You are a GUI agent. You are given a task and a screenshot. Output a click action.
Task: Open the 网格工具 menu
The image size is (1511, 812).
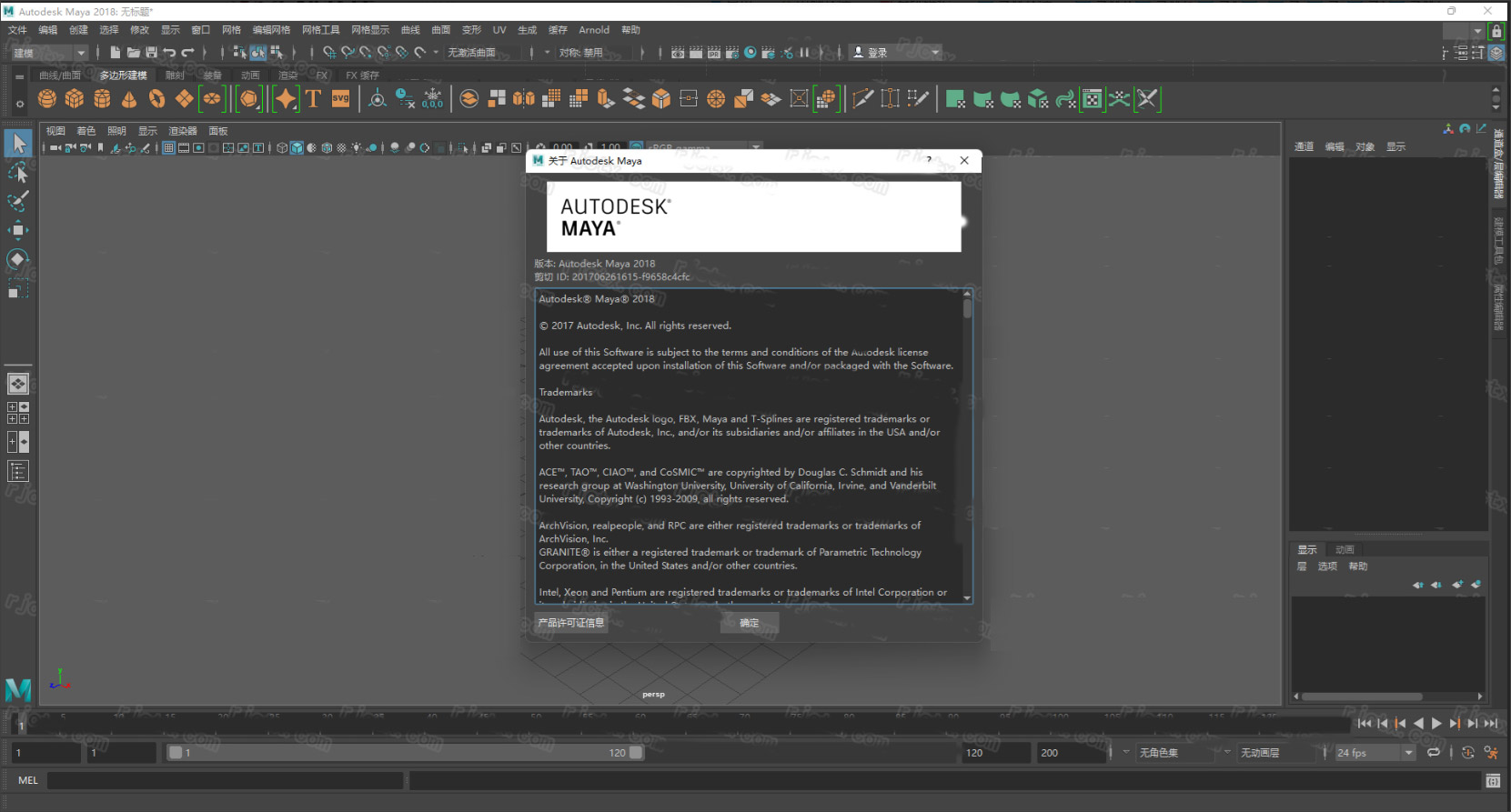click(320, 30)
